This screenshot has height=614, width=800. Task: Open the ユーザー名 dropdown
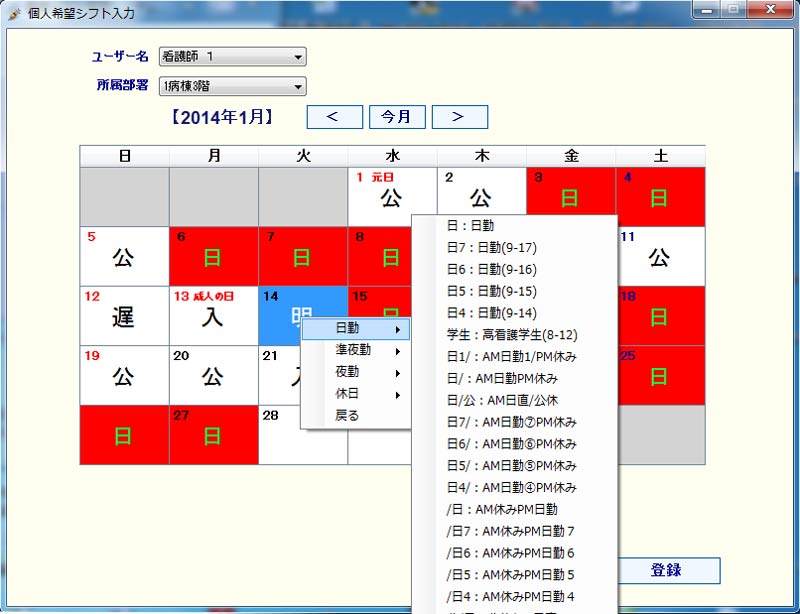coord(232,57)
